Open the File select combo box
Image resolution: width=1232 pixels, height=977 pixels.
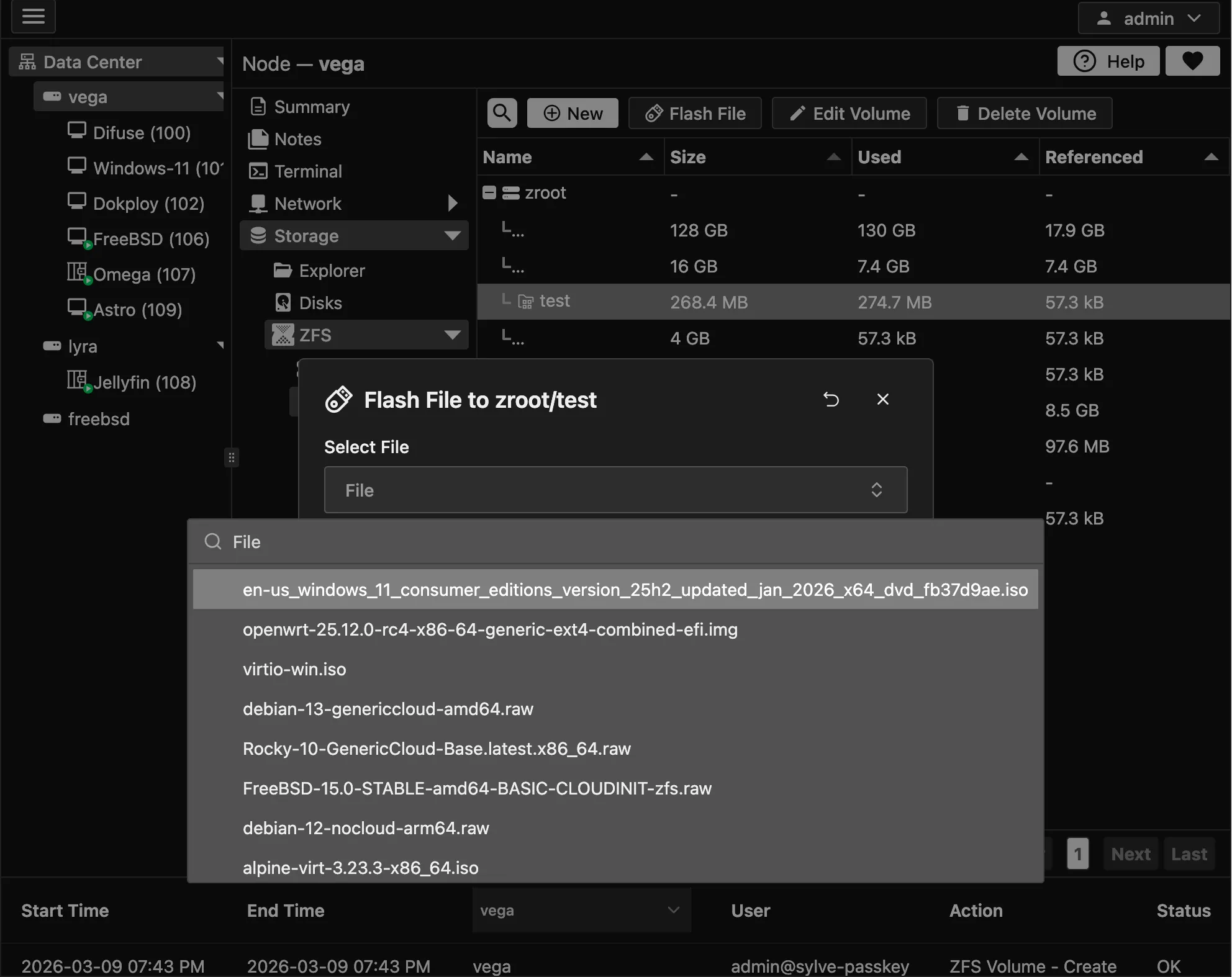[x=615, y=490]
